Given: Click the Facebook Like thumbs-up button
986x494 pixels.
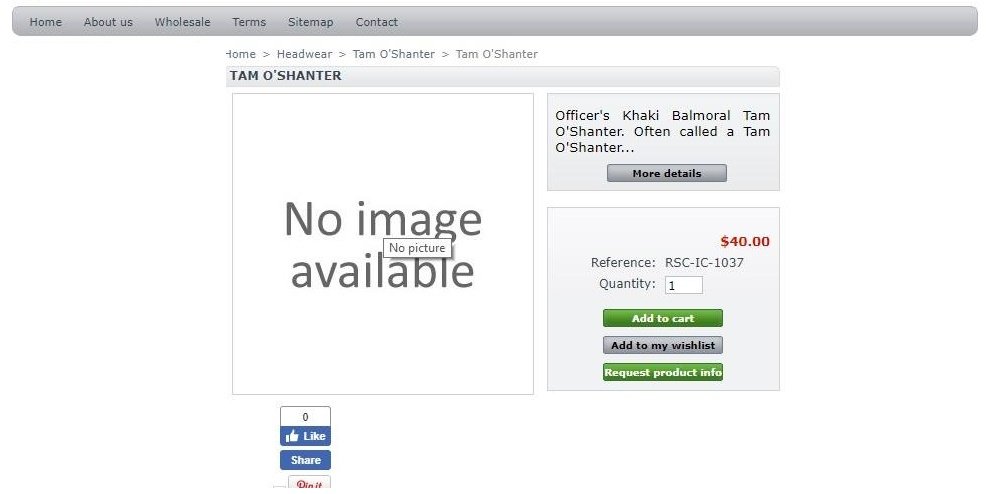Looking at the screenshot, I should click(305, 436).
